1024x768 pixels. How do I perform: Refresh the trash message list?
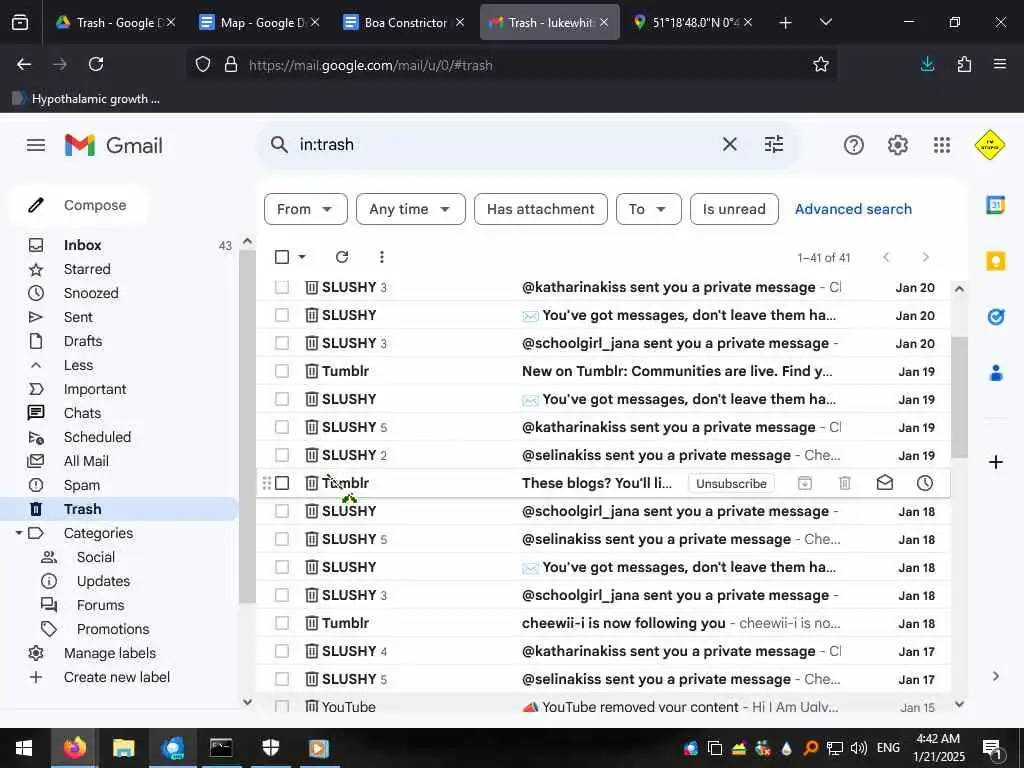pos(342,257)
